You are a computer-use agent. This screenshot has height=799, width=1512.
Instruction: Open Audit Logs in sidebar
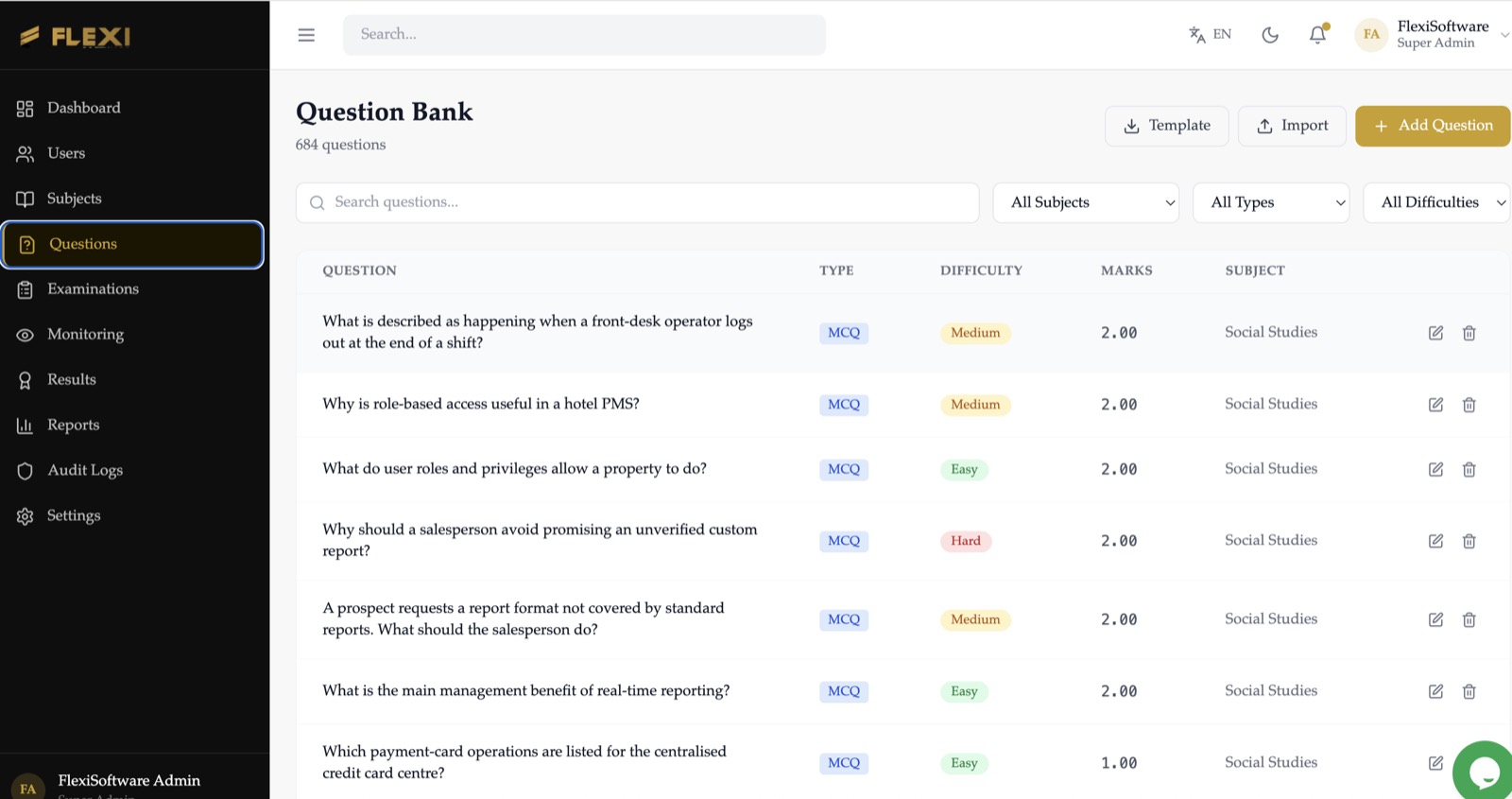(132, 471)
